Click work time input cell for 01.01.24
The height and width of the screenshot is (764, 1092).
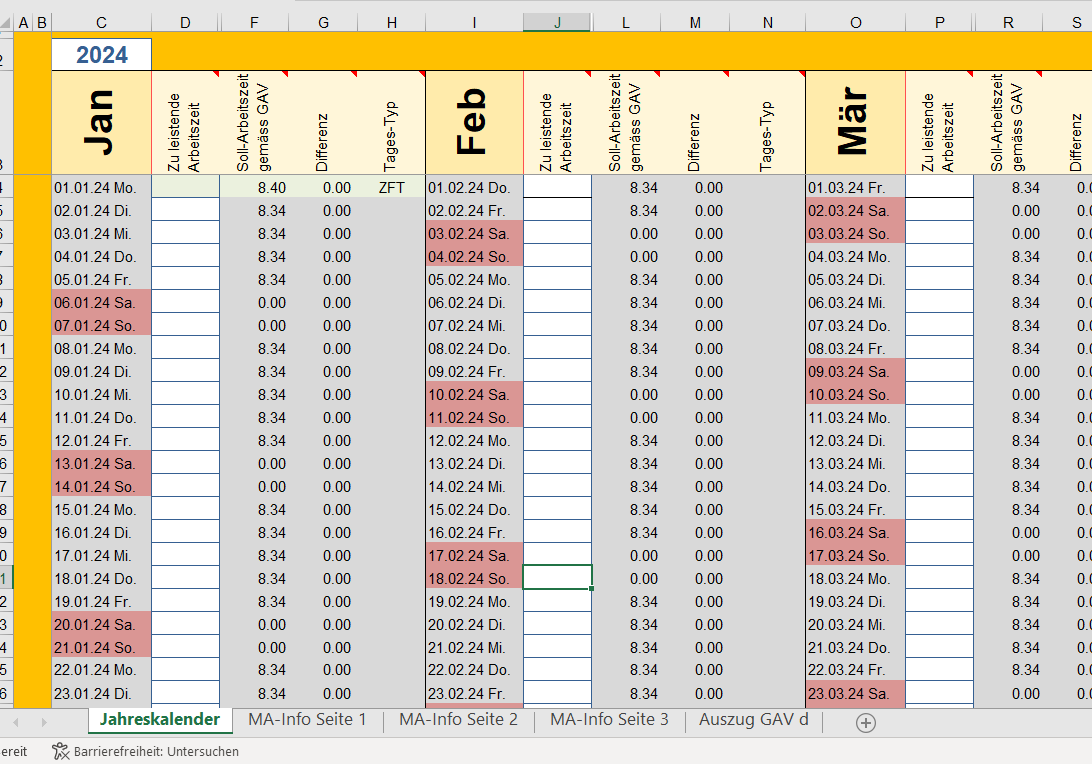[x=185, y=187]
